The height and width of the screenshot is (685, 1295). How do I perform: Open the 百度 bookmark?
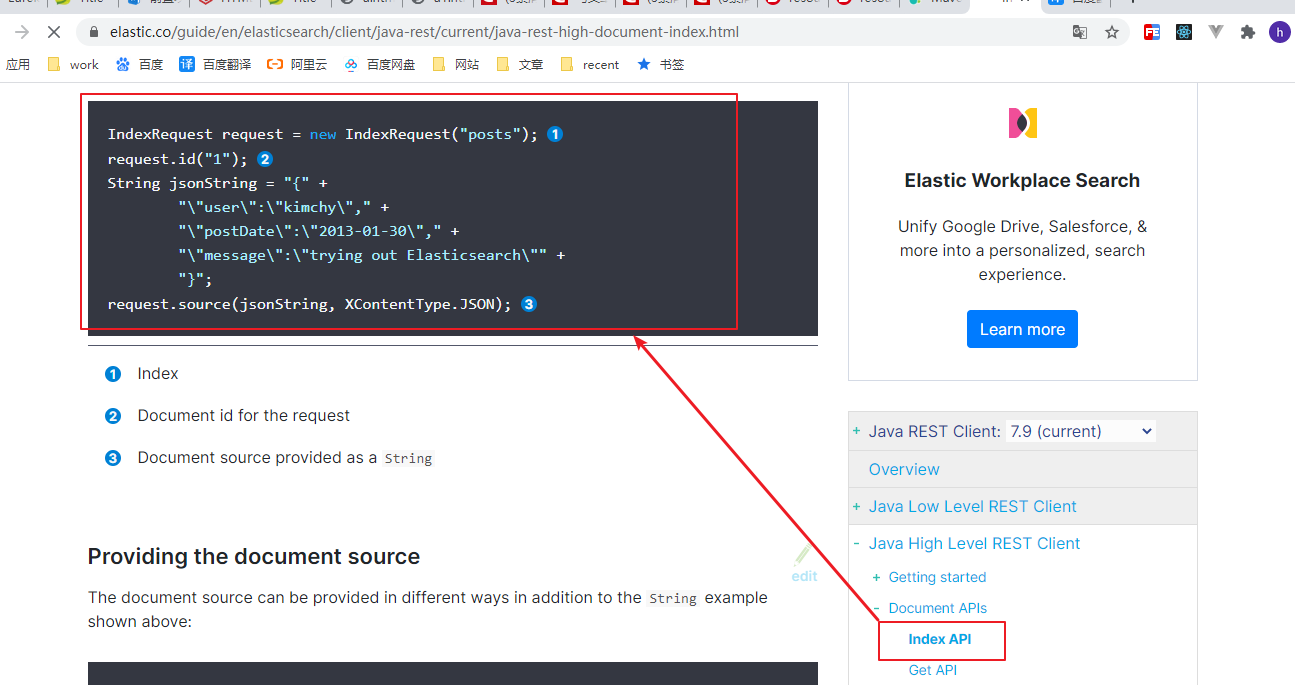tap(139, 64)
